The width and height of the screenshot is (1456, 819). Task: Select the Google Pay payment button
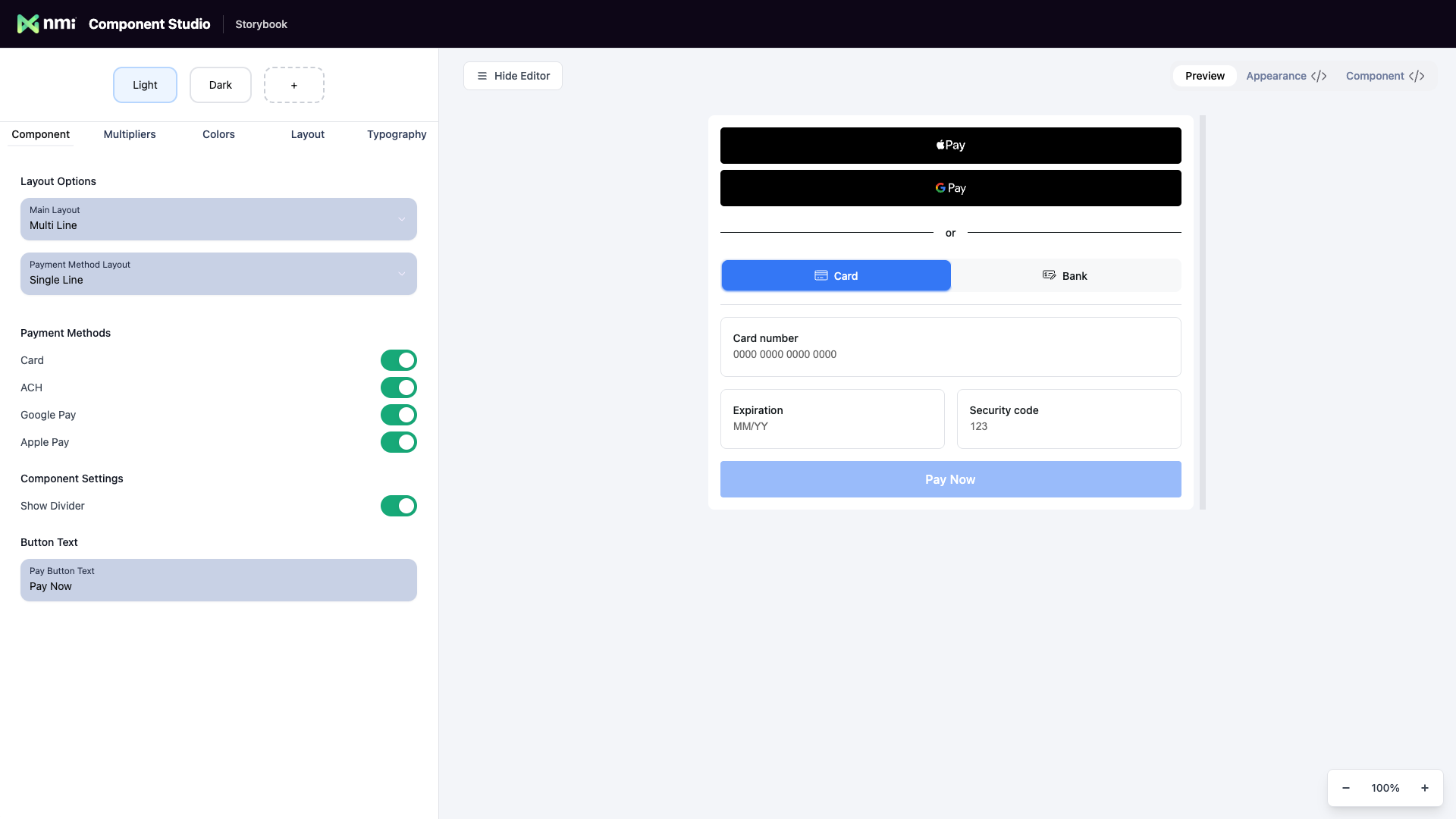coord(949,187)
